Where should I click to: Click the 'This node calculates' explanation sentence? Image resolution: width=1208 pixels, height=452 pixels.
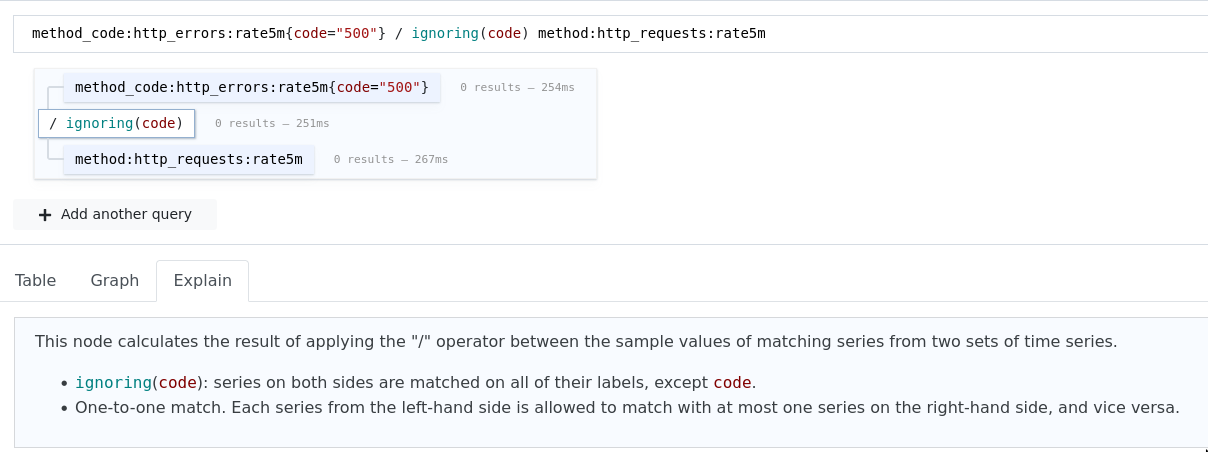[x=575, y=342]
